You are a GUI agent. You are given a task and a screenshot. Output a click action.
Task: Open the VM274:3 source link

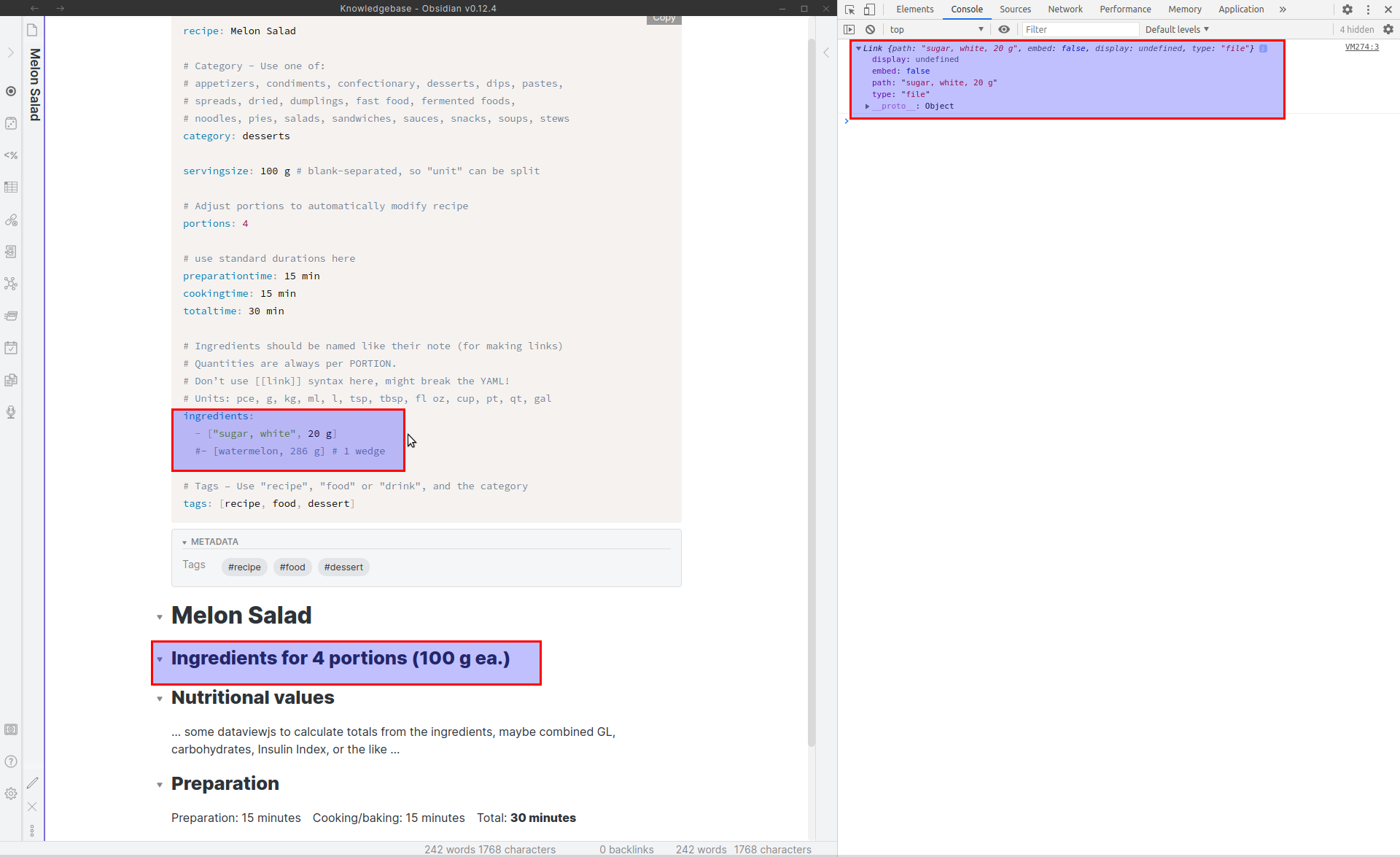point(1361,47)
